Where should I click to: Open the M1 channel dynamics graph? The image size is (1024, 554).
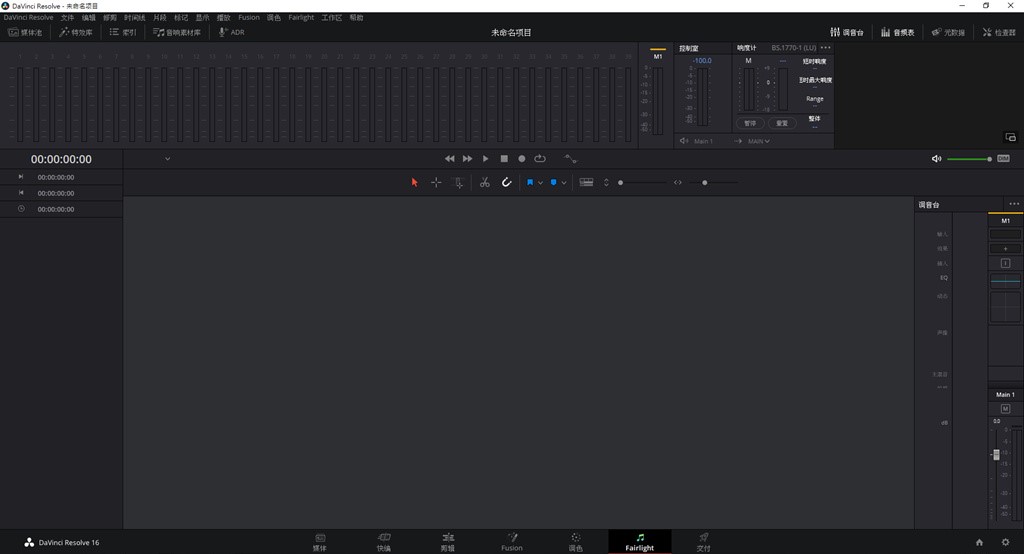[x=1005, y=307]
